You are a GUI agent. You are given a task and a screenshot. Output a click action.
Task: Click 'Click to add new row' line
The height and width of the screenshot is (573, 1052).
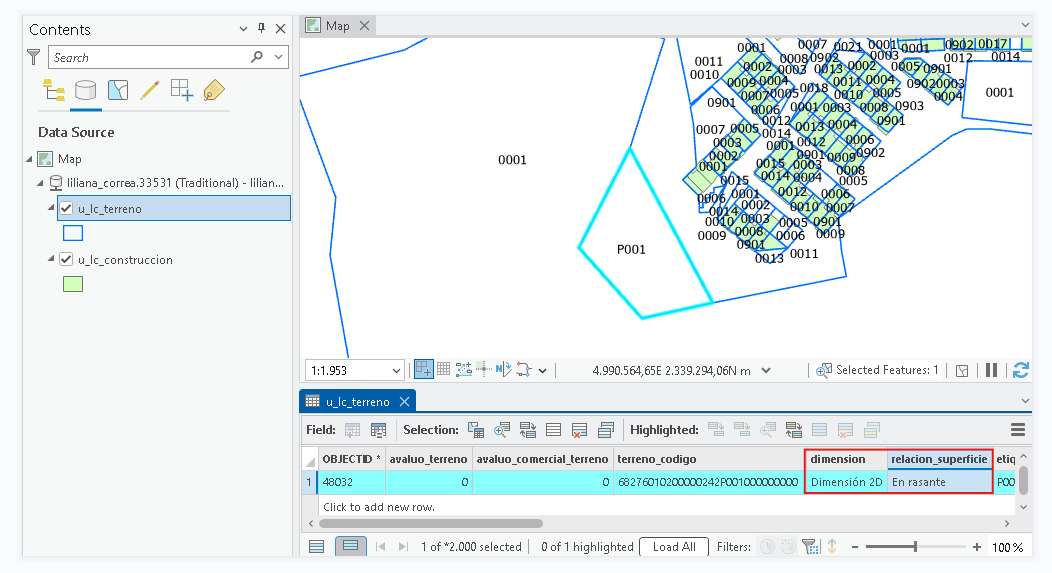pyautogui.click(x=379, y=507)
